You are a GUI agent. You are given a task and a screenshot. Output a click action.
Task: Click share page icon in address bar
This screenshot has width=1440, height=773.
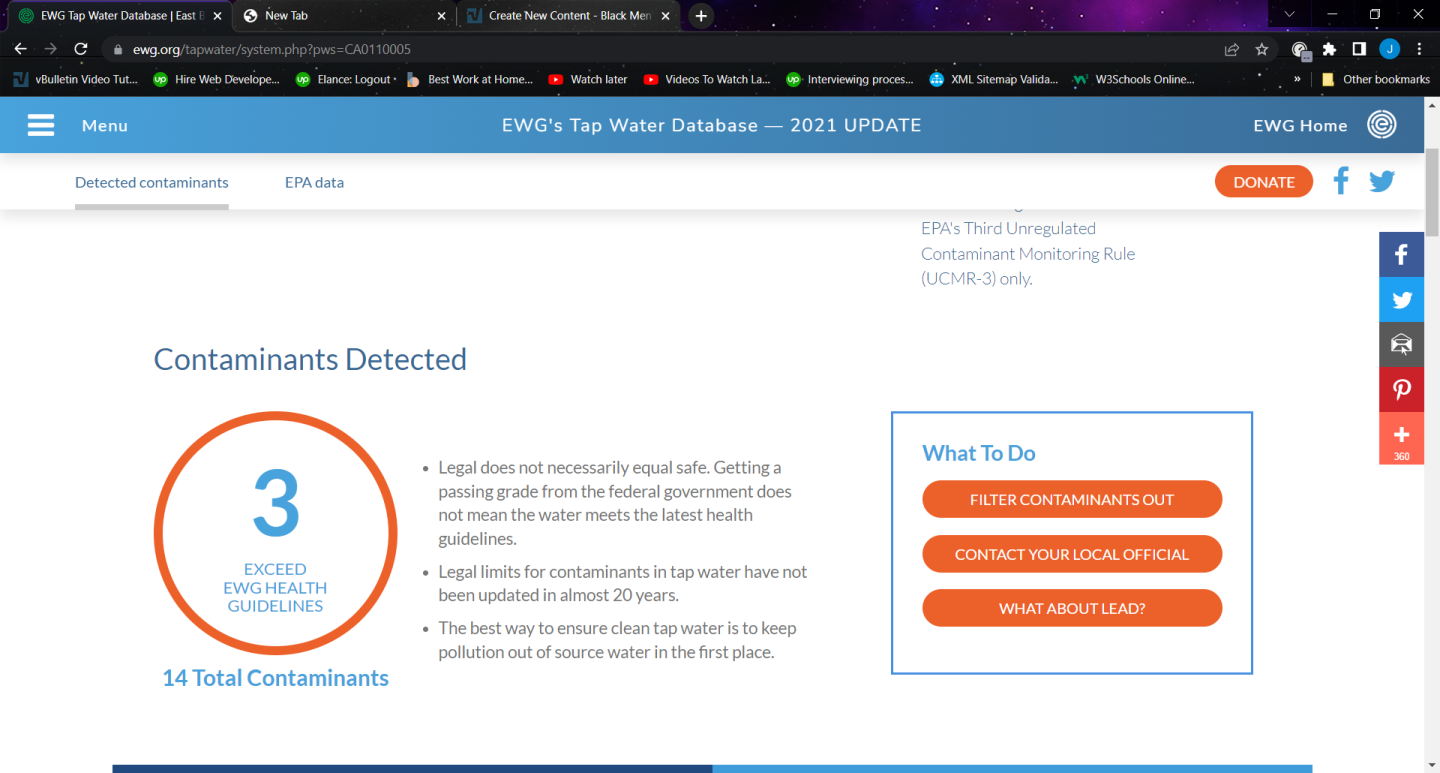coord(1232,49)
